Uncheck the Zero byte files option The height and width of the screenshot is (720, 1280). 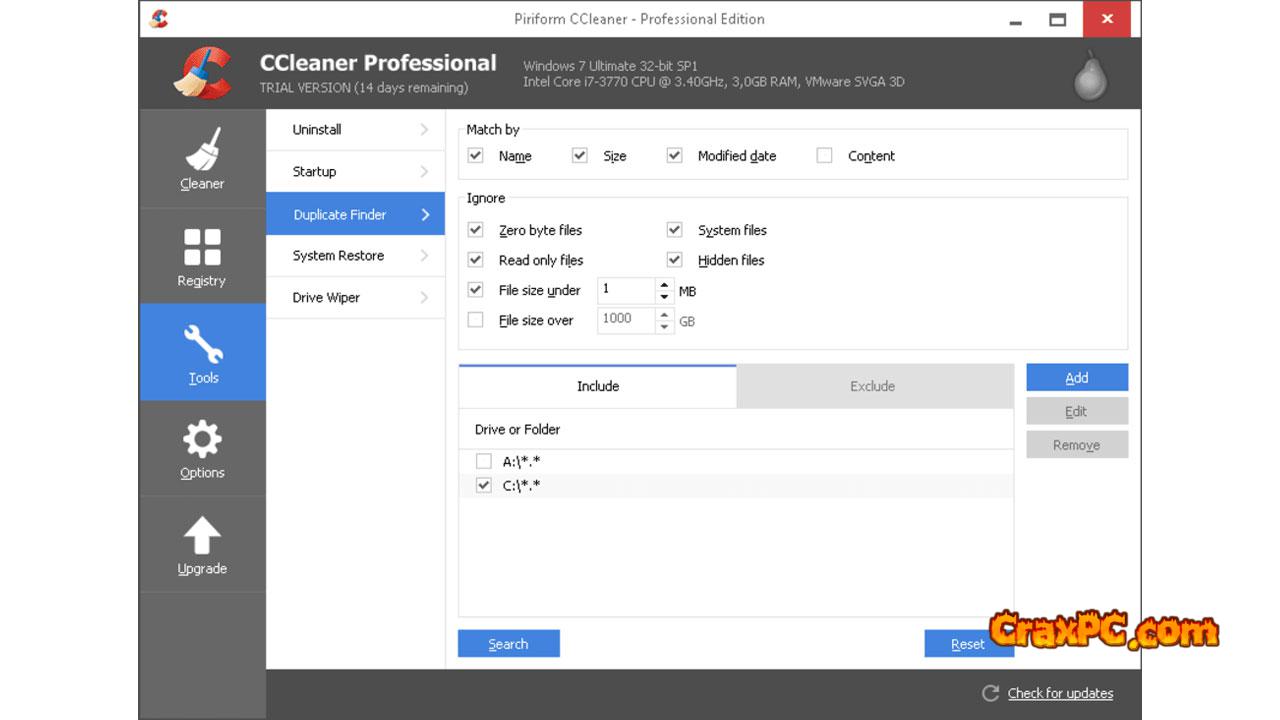[x=476, y=230]
